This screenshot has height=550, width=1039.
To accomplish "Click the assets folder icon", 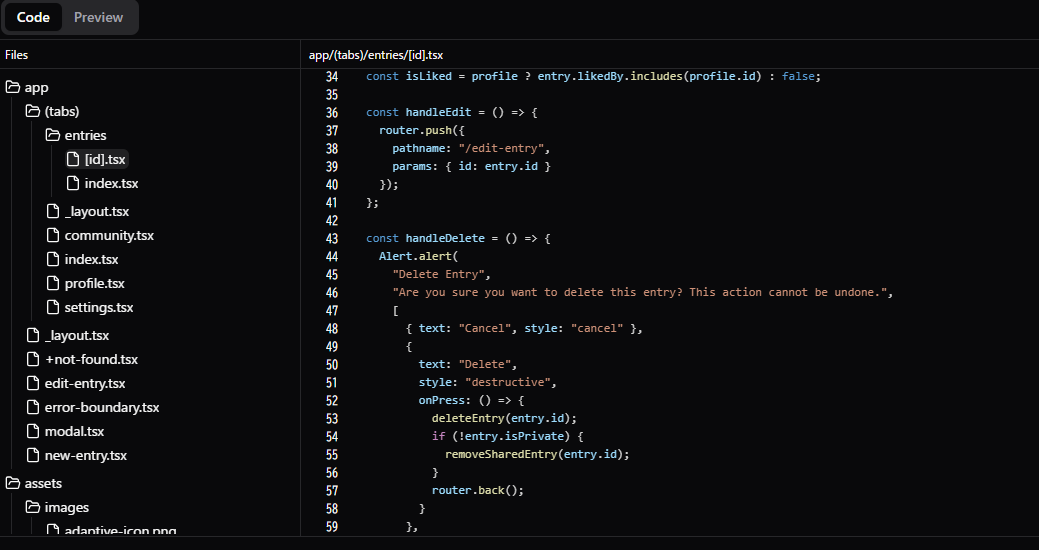I will pos(13,483).
